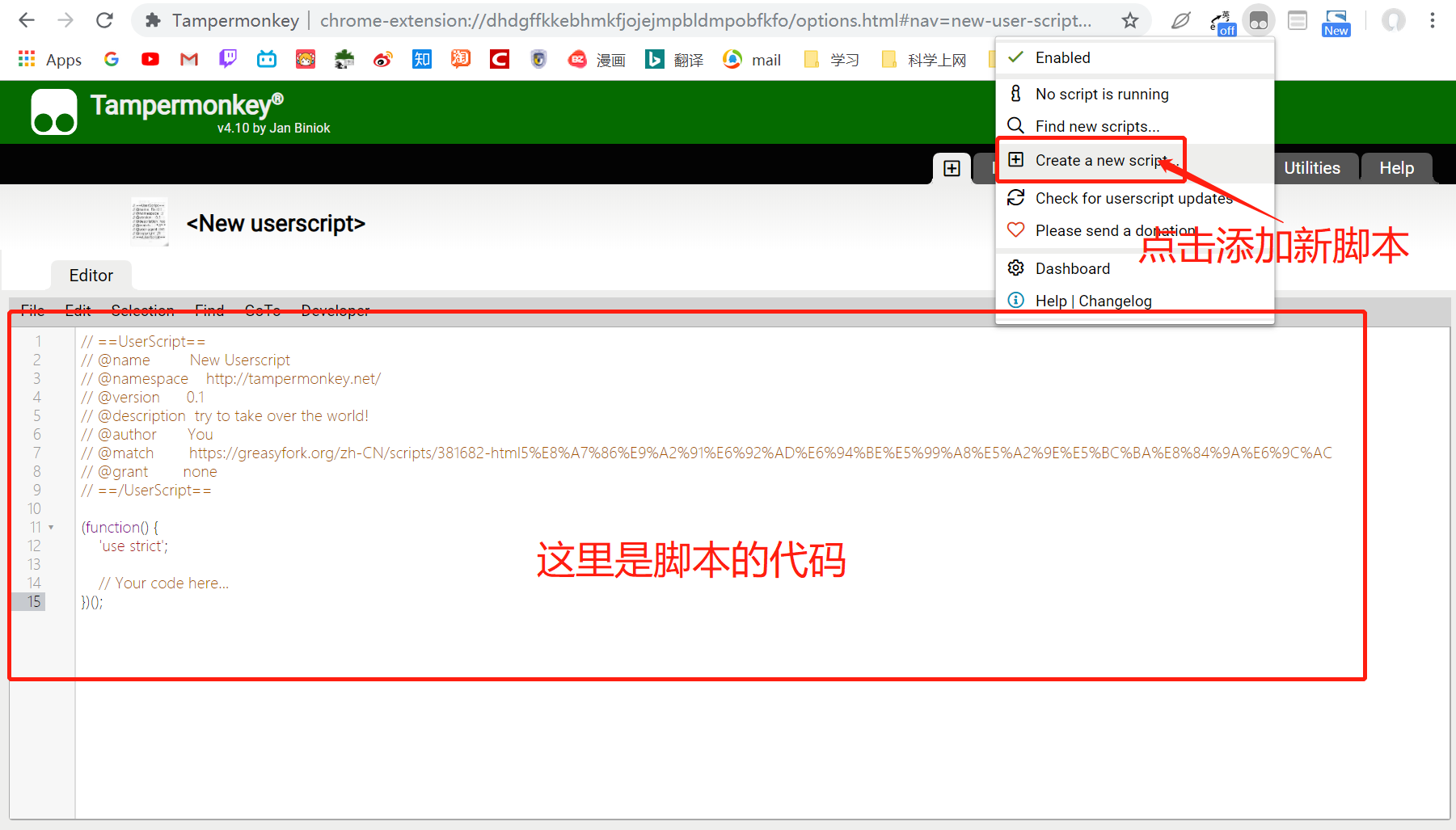Click the 'use strict' line
1456x830 pixels.
(x=133, y=546)
